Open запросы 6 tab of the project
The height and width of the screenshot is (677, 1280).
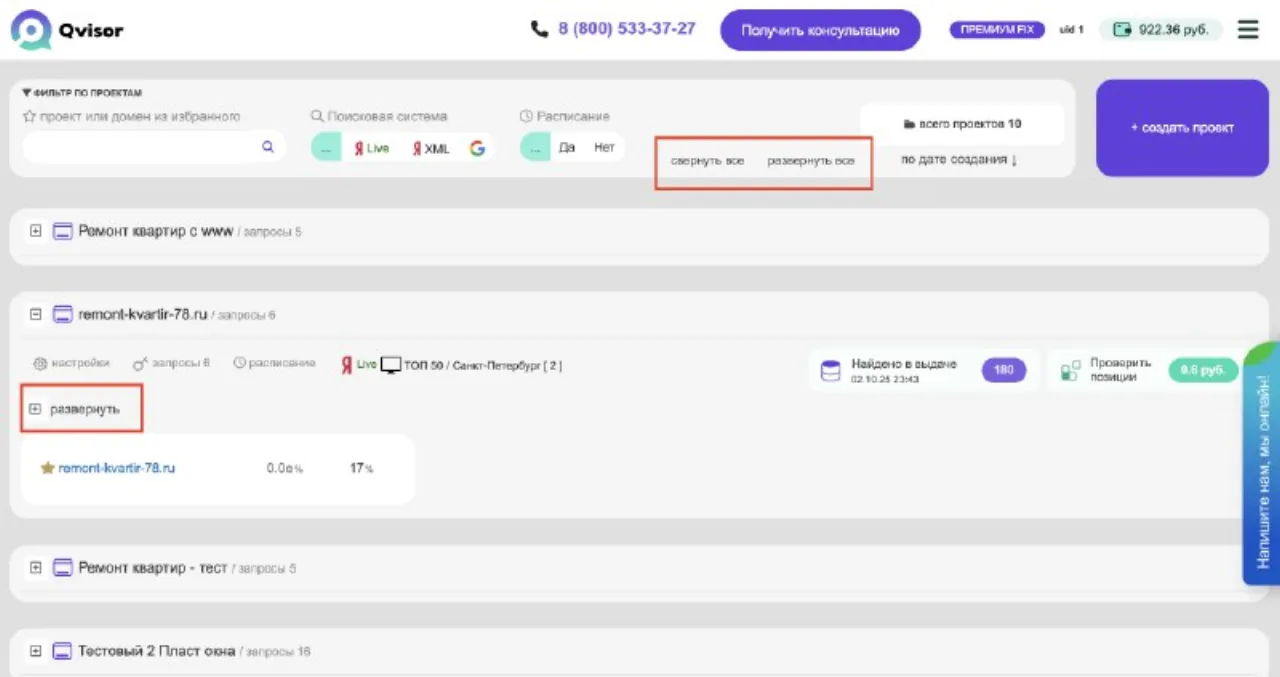[171, 364]
